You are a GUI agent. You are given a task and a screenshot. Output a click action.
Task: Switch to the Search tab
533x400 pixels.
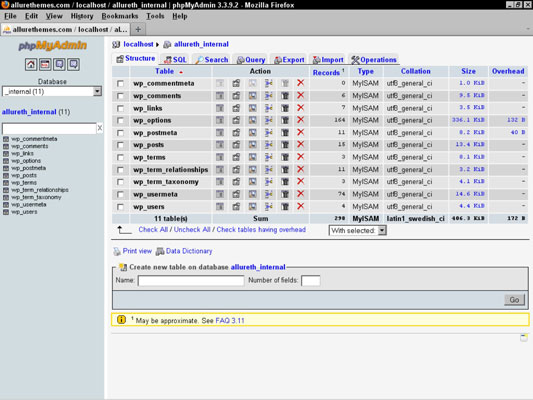[212, 60]
